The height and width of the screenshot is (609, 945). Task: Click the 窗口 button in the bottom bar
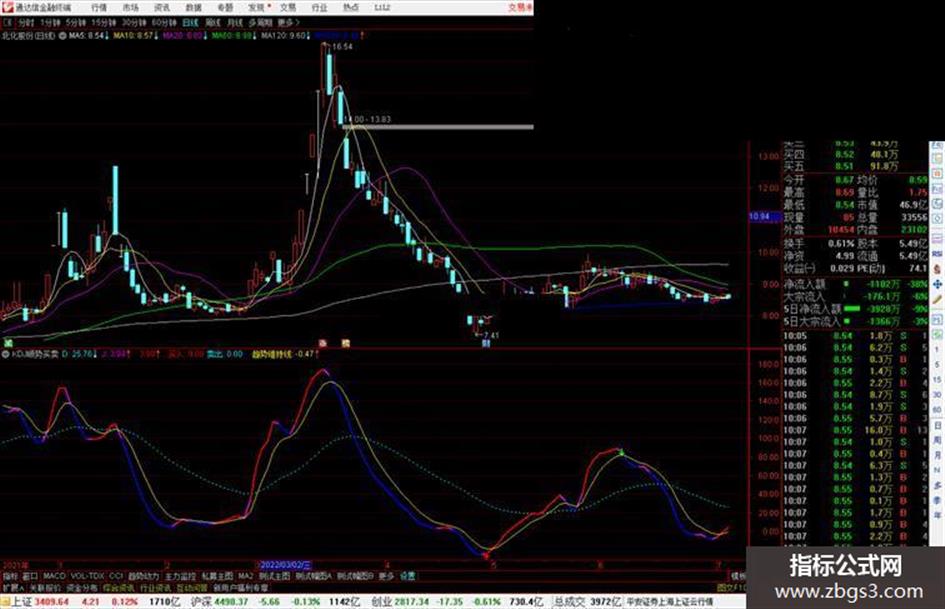[30, 576]
